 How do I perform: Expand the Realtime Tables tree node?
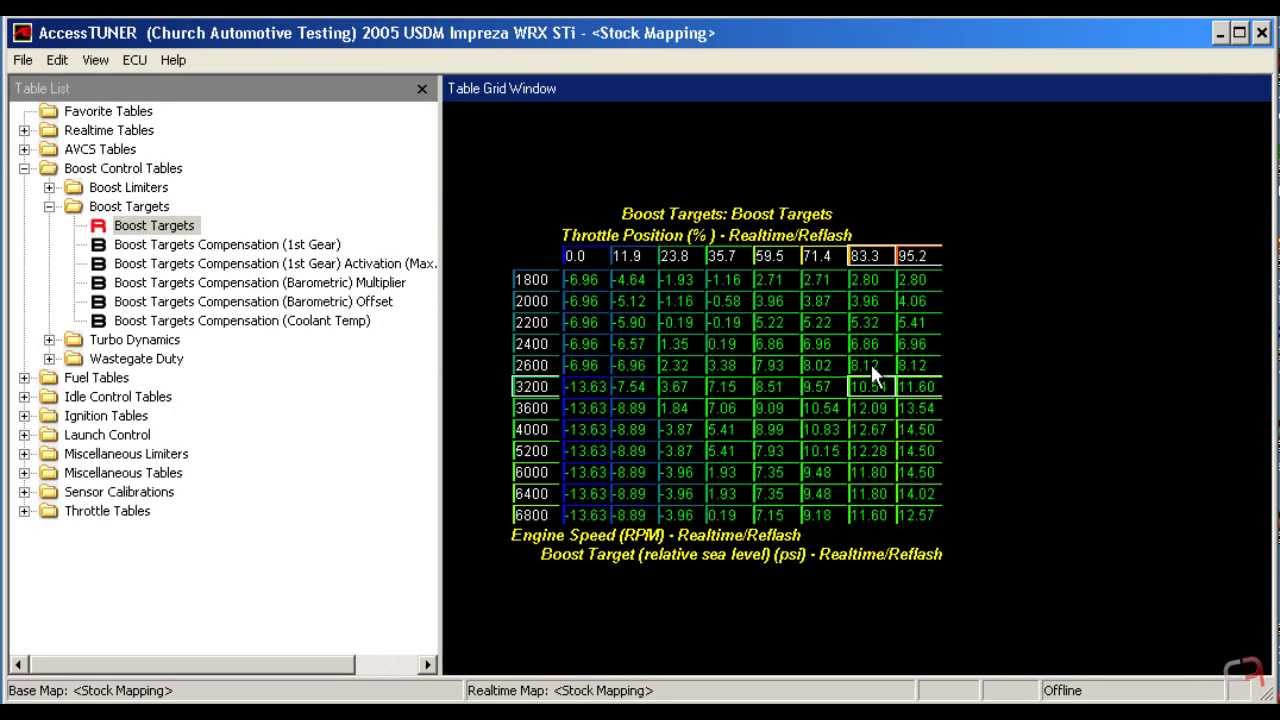(24, 130)
